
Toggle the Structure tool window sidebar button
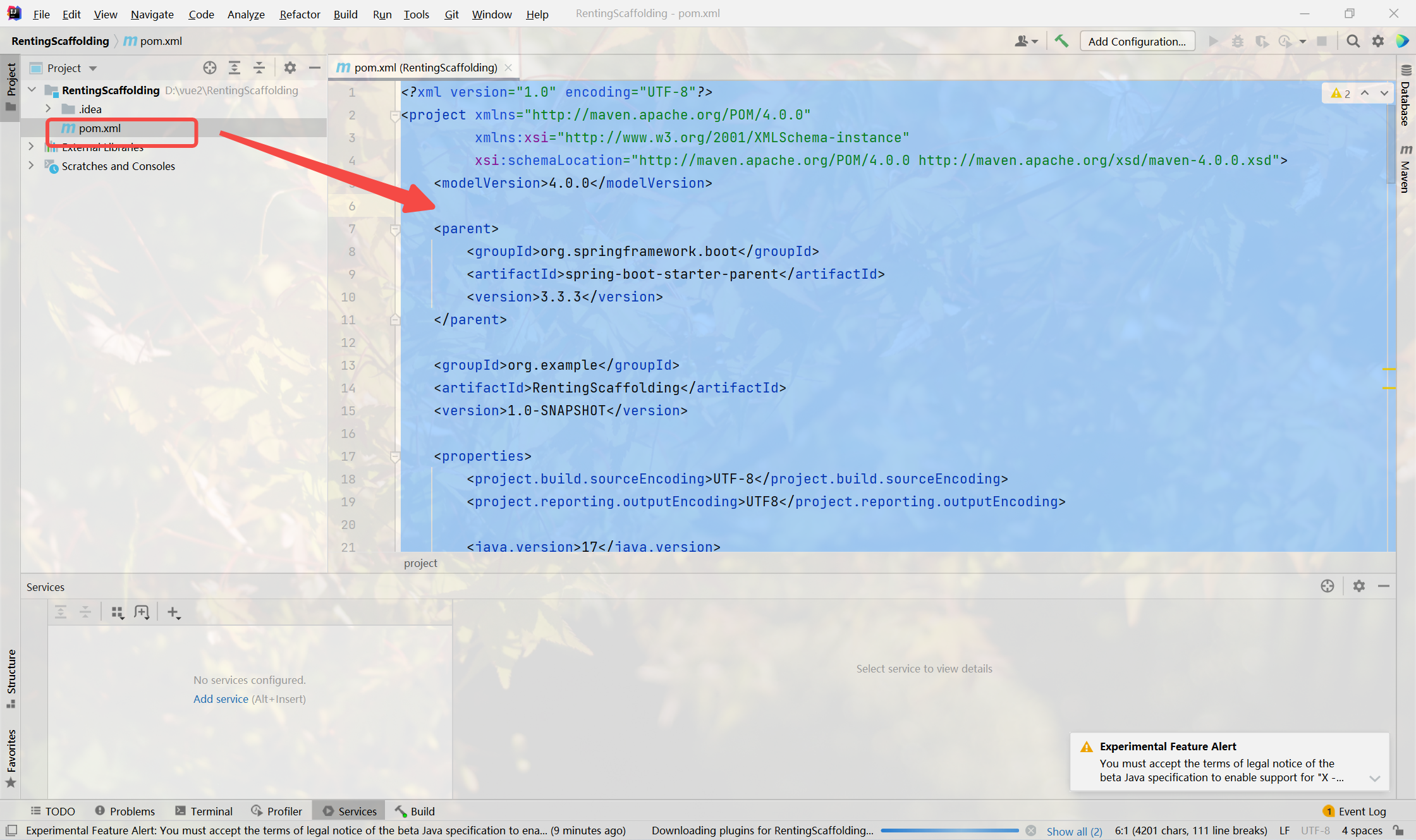pyautogui.click(x=11, y=678)
